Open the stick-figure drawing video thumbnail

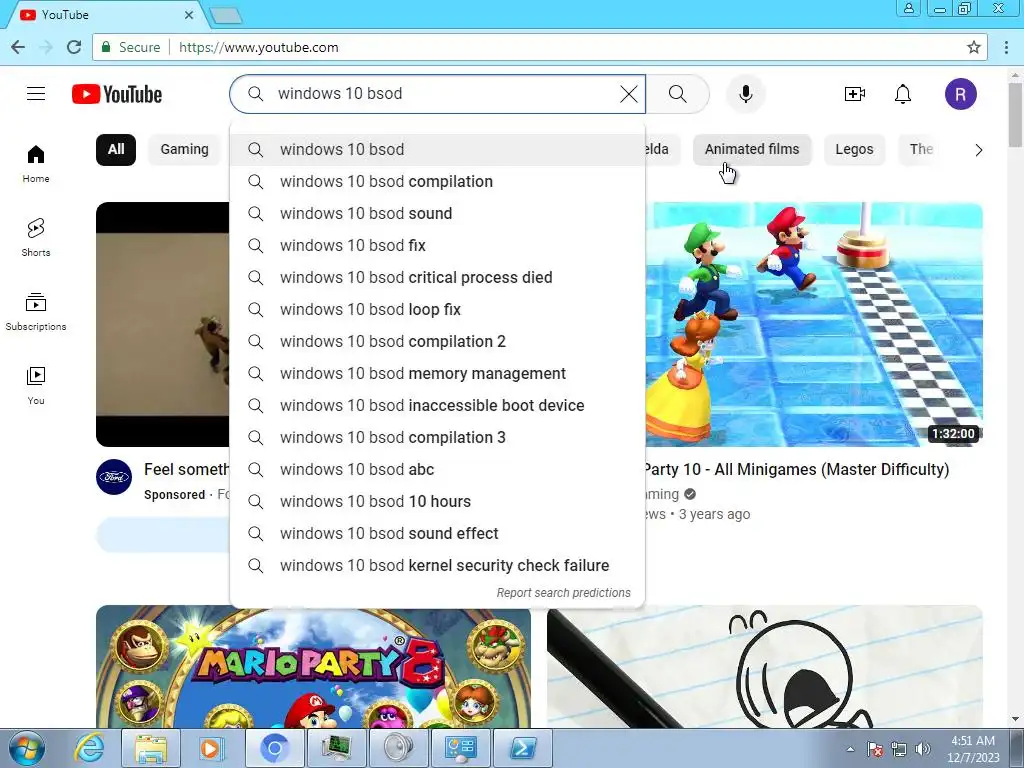pos(765,667)
